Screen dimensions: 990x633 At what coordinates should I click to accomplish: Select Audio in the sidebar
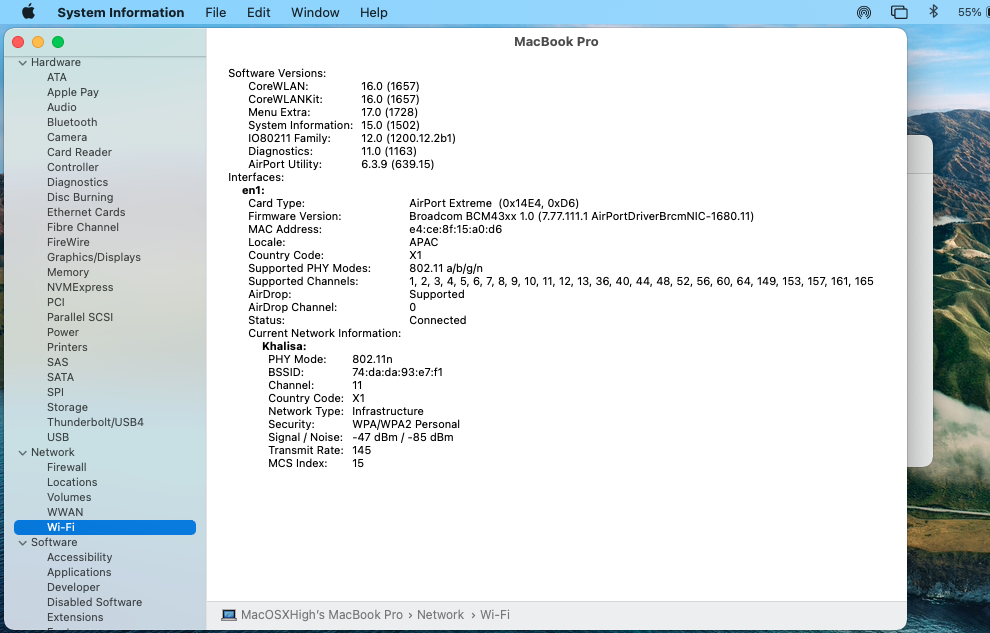[62, 107]
